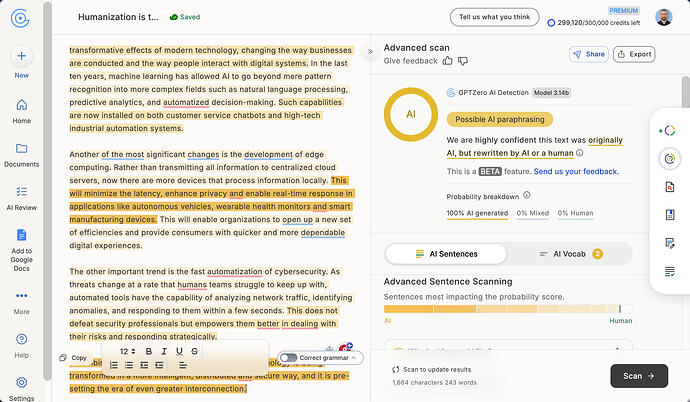
Task: Copy the document text
Action: point(73,358)
